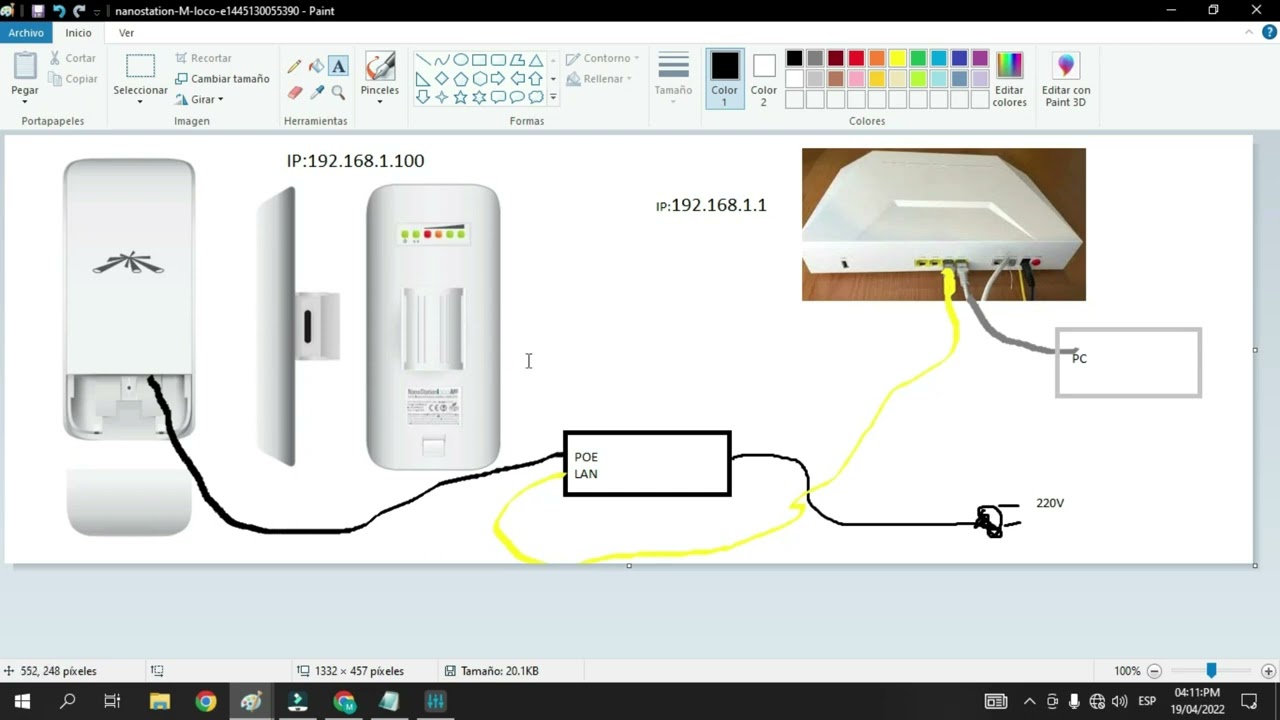Viewport: 1280px width, 720px height.
Task: Click the zoom slider handle
Action: tap(1211, 671)
